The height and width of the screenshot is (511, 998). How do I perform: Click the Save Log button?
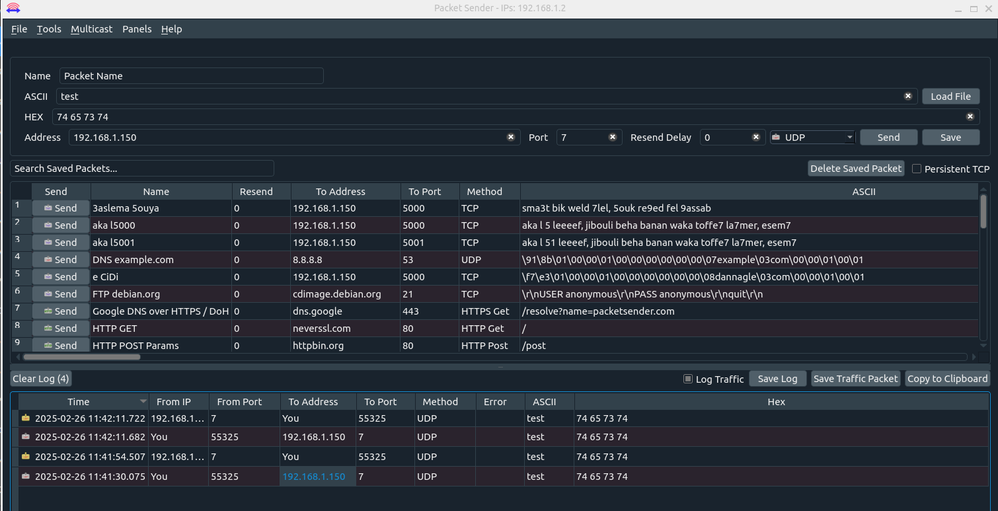point(778,379)
